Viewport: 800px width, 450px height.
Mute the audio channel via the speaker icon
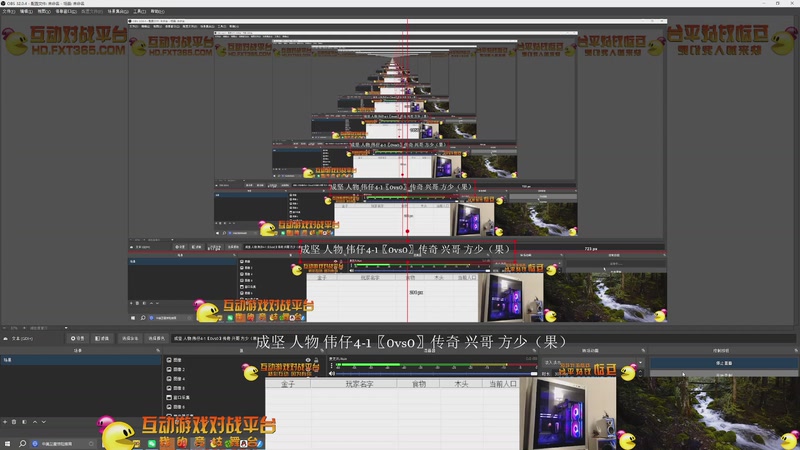click(x=332, y=373)
